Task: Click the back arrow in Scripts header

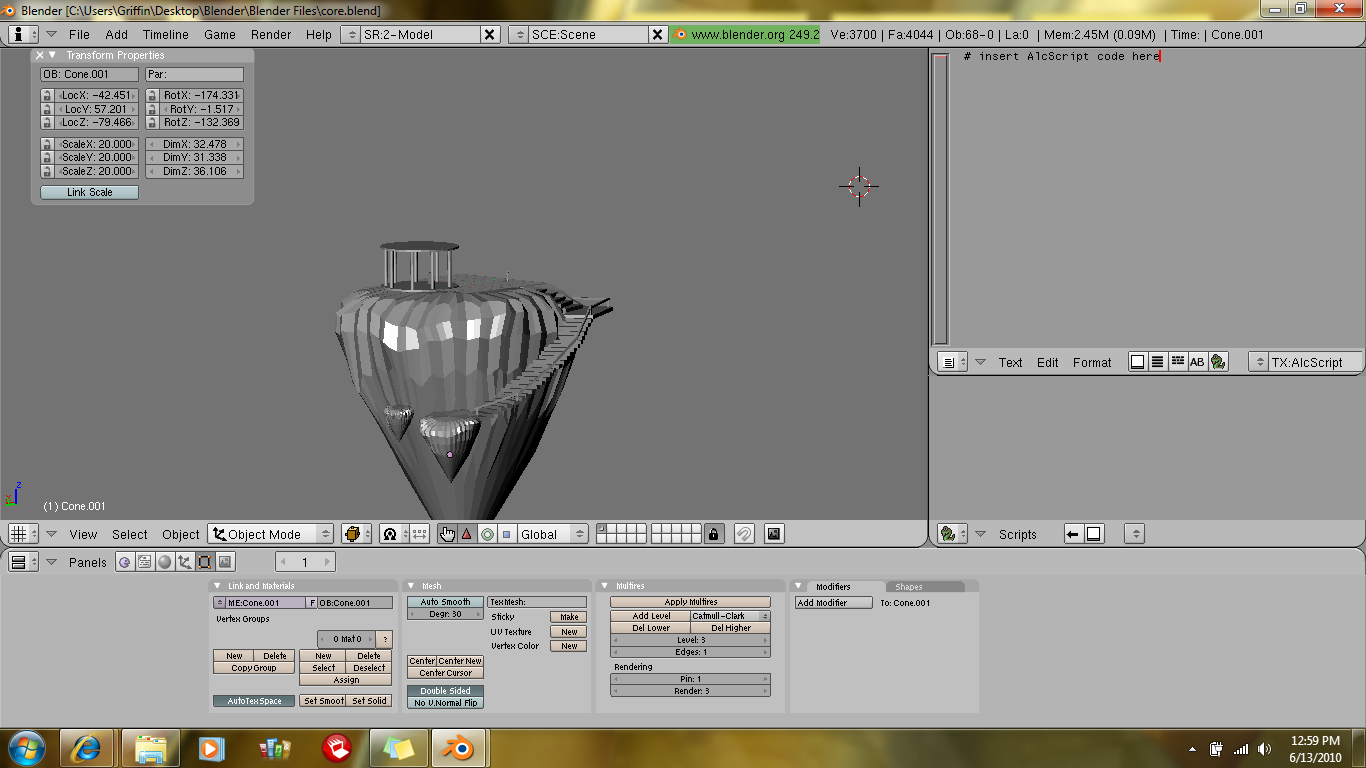Action: click(x=1073, y=534)
